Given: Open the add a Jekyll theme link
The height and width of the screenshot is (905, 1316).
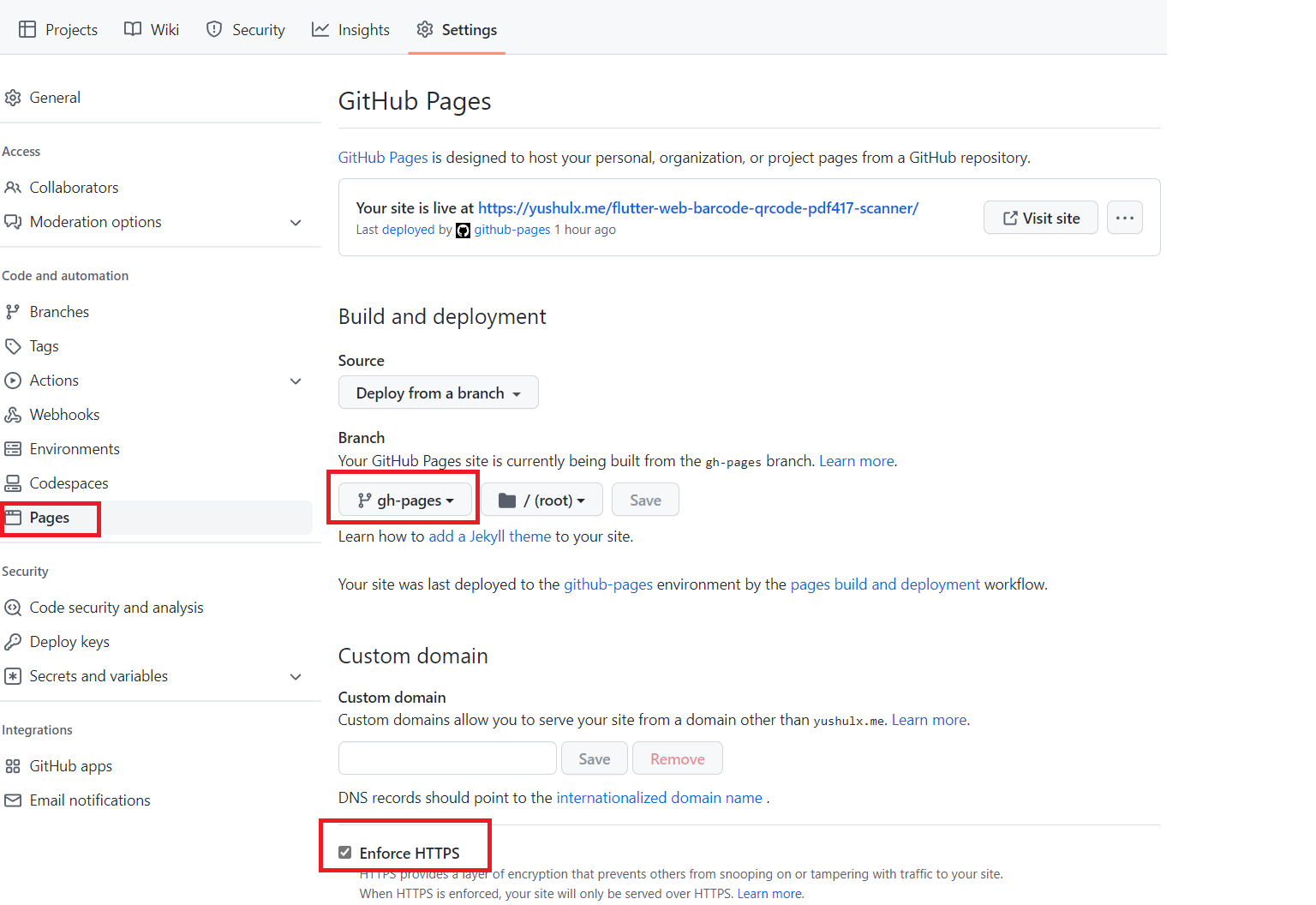Looking at the screenshot, I should pos(489,536).
